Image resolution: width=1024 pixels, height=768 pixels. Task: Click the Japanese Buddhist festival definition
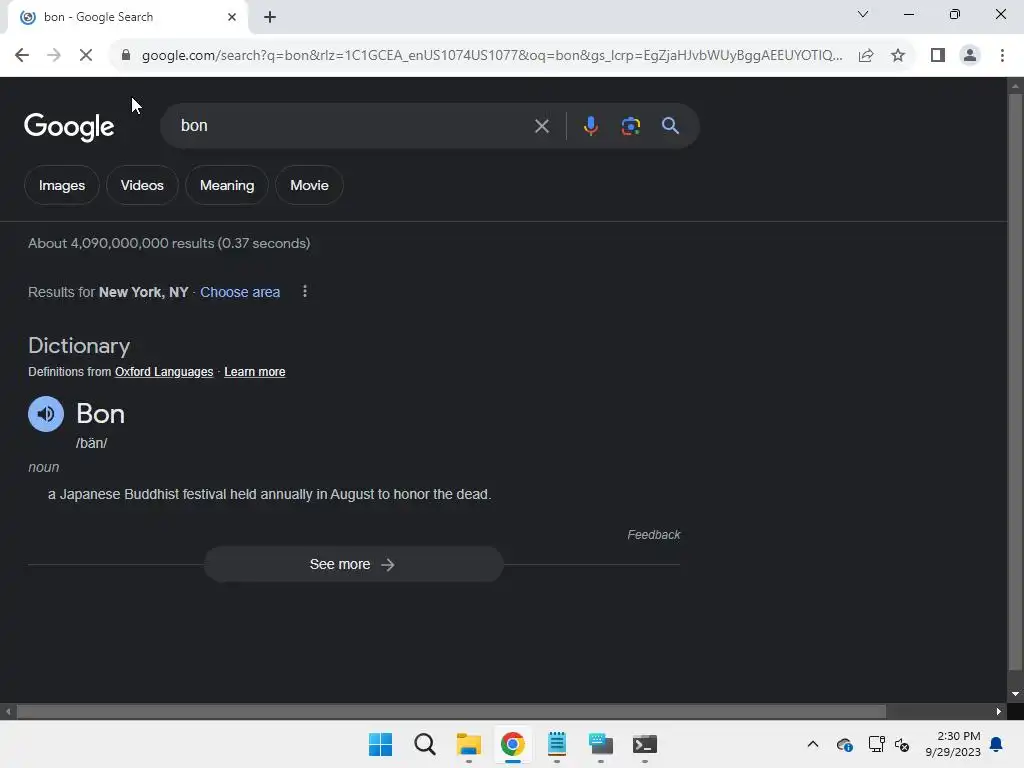tap(269, 494)
